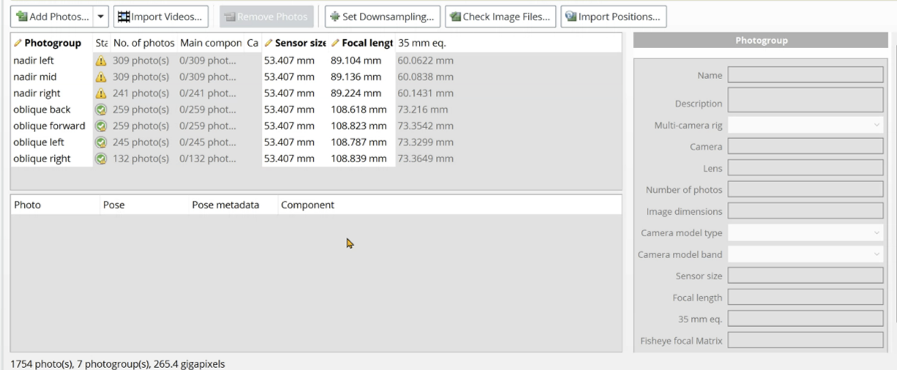Click the Component column header

click(x=308, y=205)
